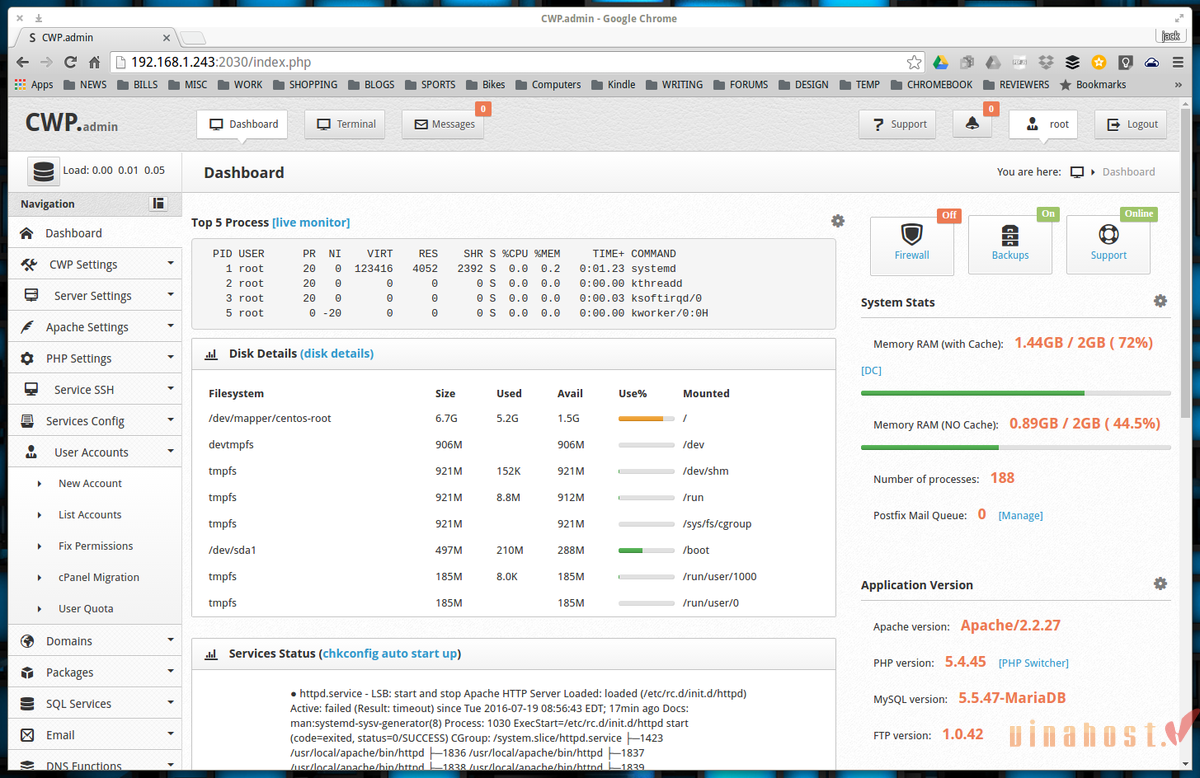1200x778 pixels.
Task: Click Memory RAM with Cache progress bar
Action: [x=1015, y=393]
